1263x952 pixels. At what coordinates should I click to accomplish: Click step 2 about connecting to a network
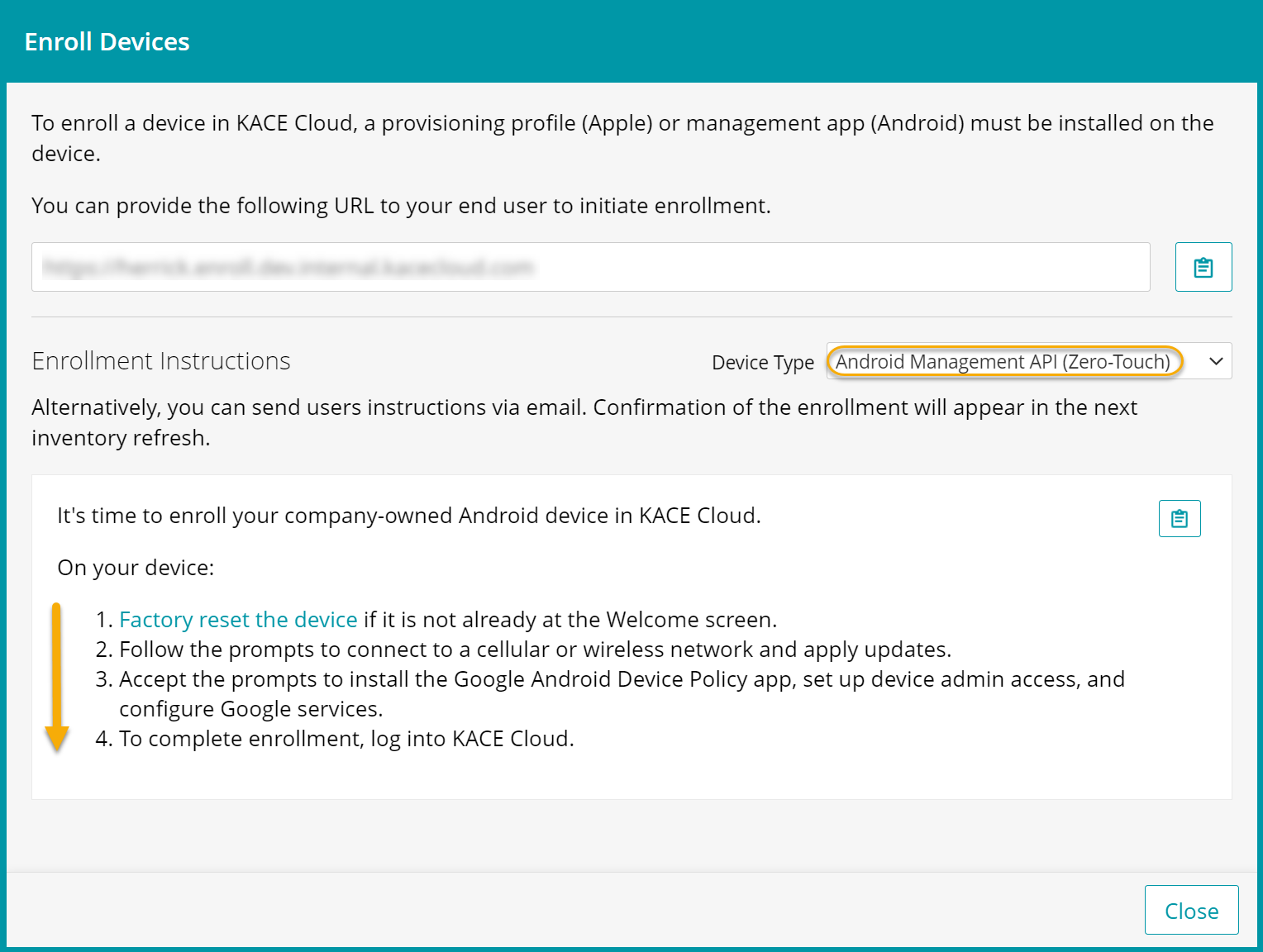535,650
